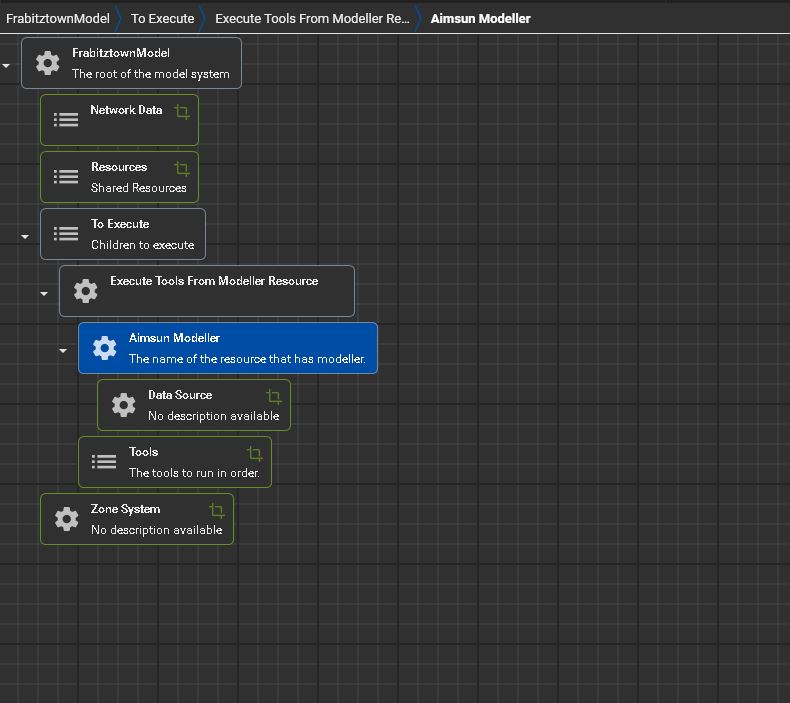Click the list icon on the Resources node
The image size is (790, 703).
click(66, 177)
